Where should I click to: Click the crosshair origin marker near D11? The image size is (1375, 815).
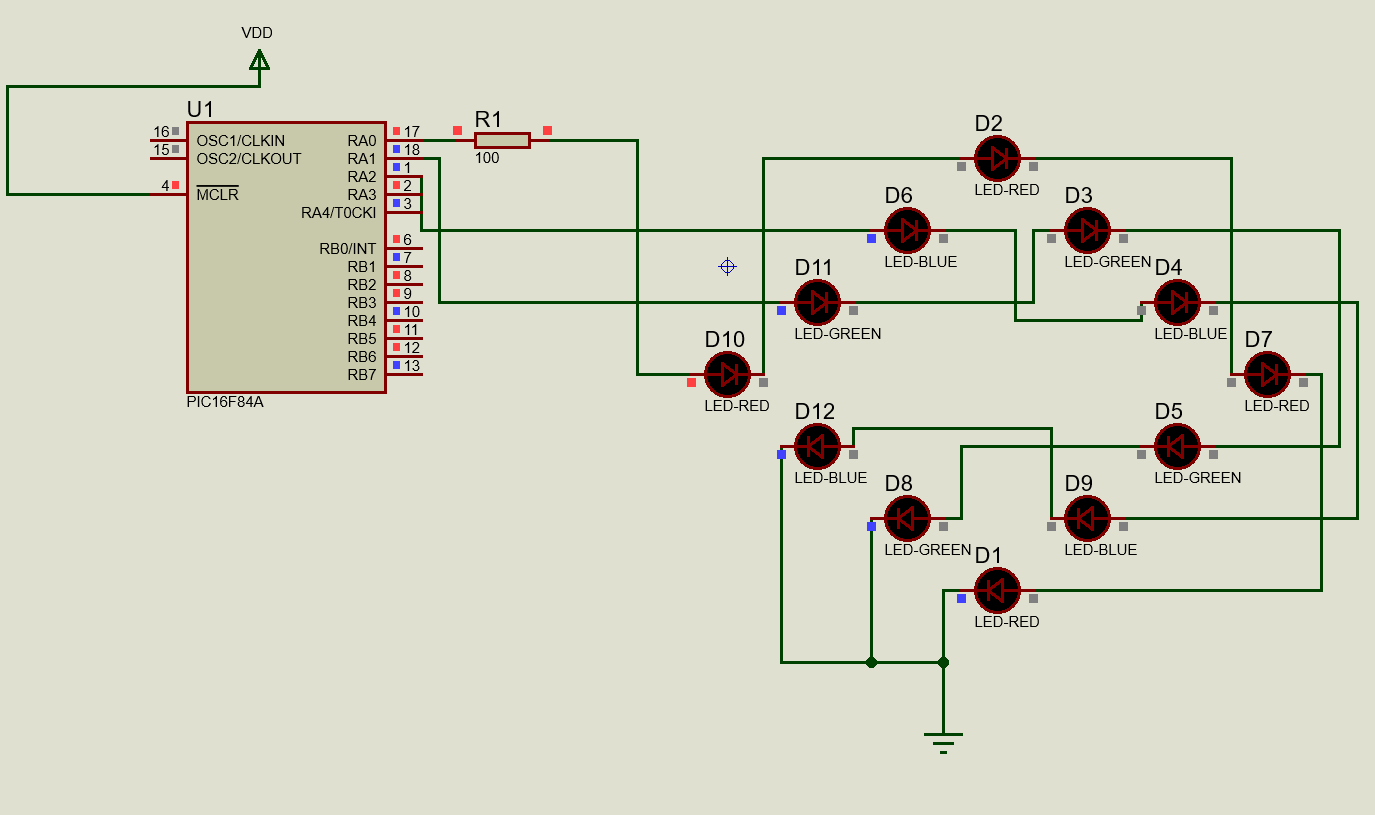coord(727,266)
